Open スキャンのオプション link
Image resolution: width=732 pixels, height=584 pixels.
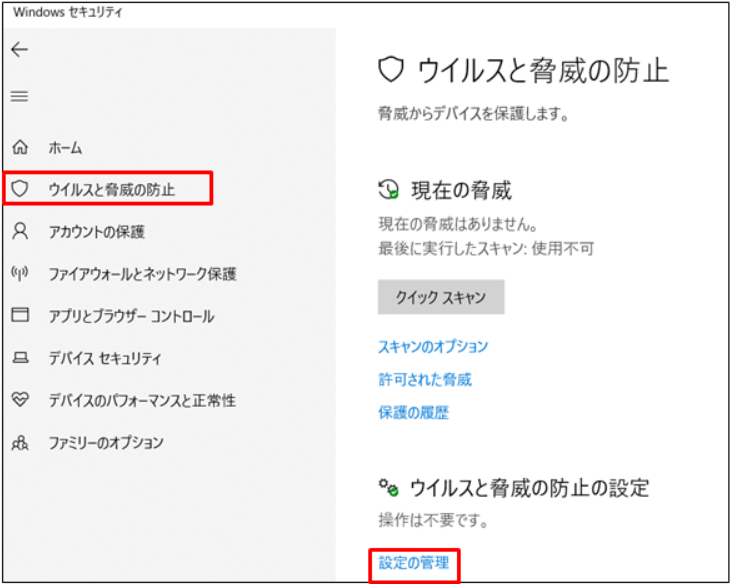tap(433, 346)
